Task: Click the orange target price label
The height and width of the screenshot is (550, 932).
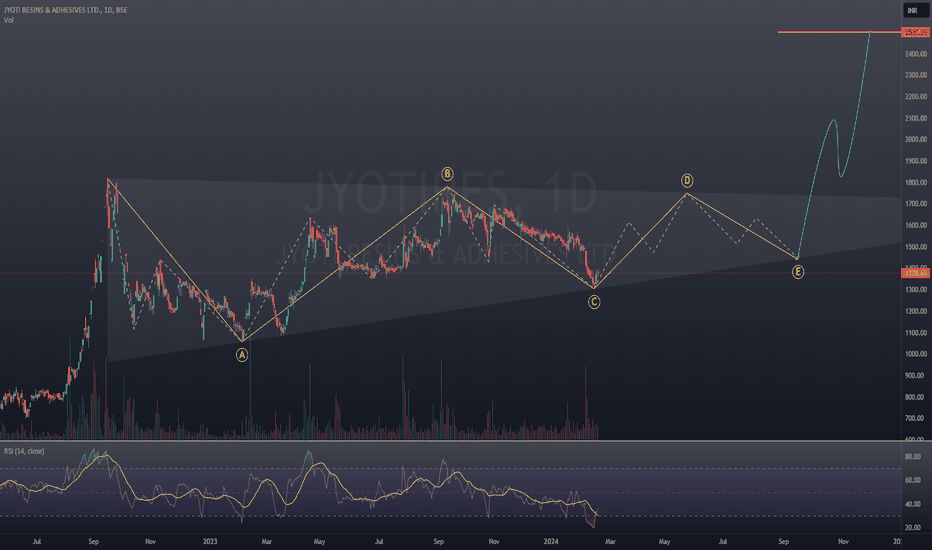Action: (915, 32)
